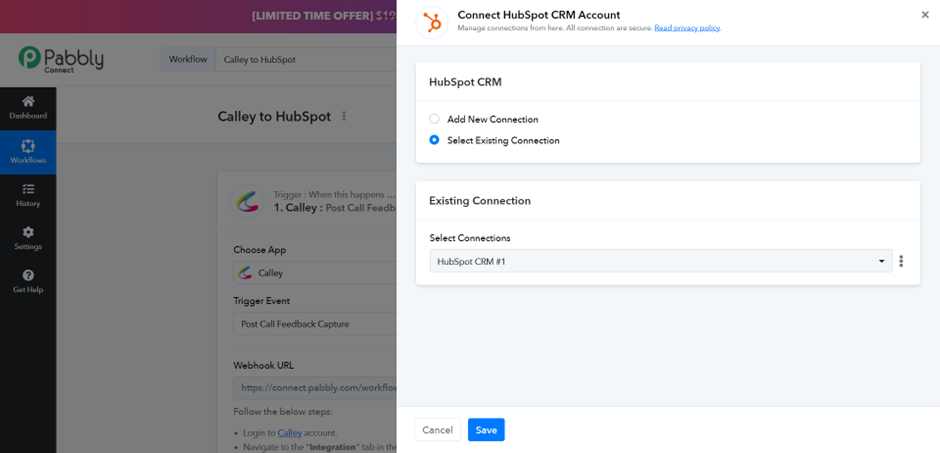The height and width of the screenshot is (453, 940).
Task: Open three-dot menu beside Calley to HubSpot title
Action: coord(344,116)
